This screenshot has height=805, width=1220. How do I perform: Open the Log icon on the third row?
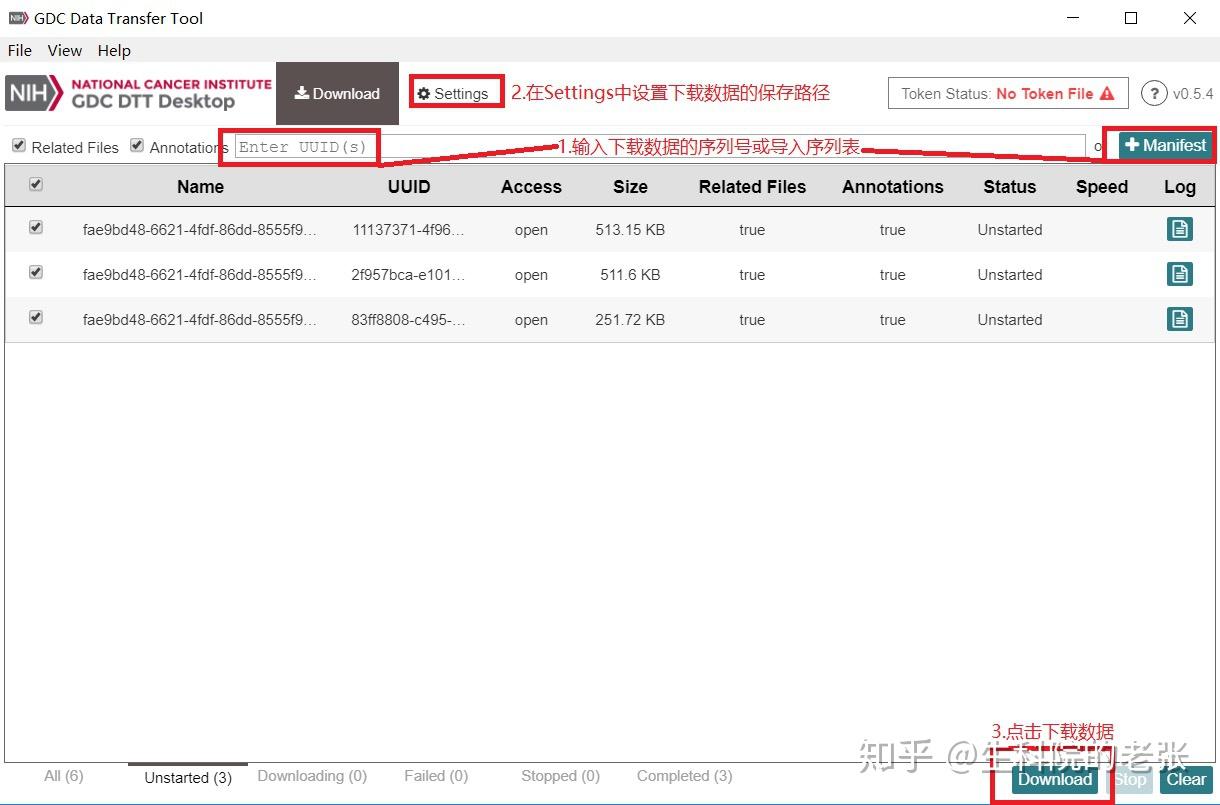point(1180,318)
